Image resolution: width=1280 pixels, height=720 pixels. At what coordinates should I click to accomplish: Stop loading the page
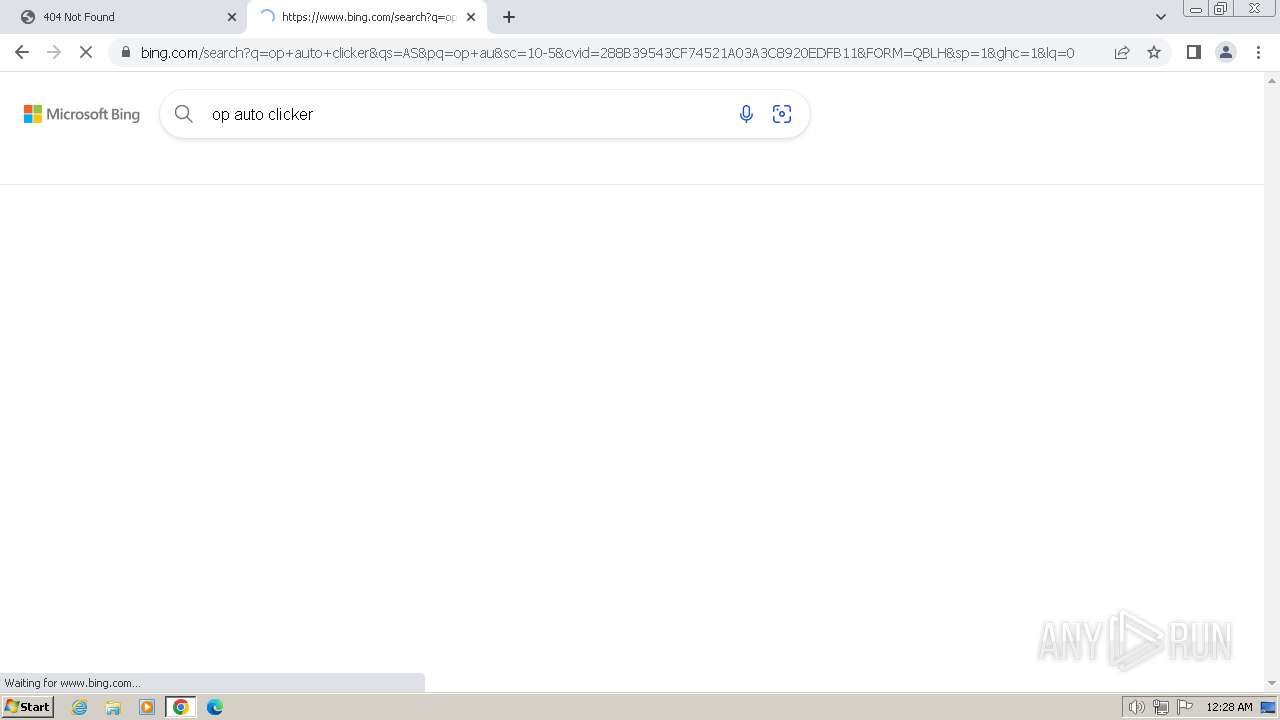86,52
